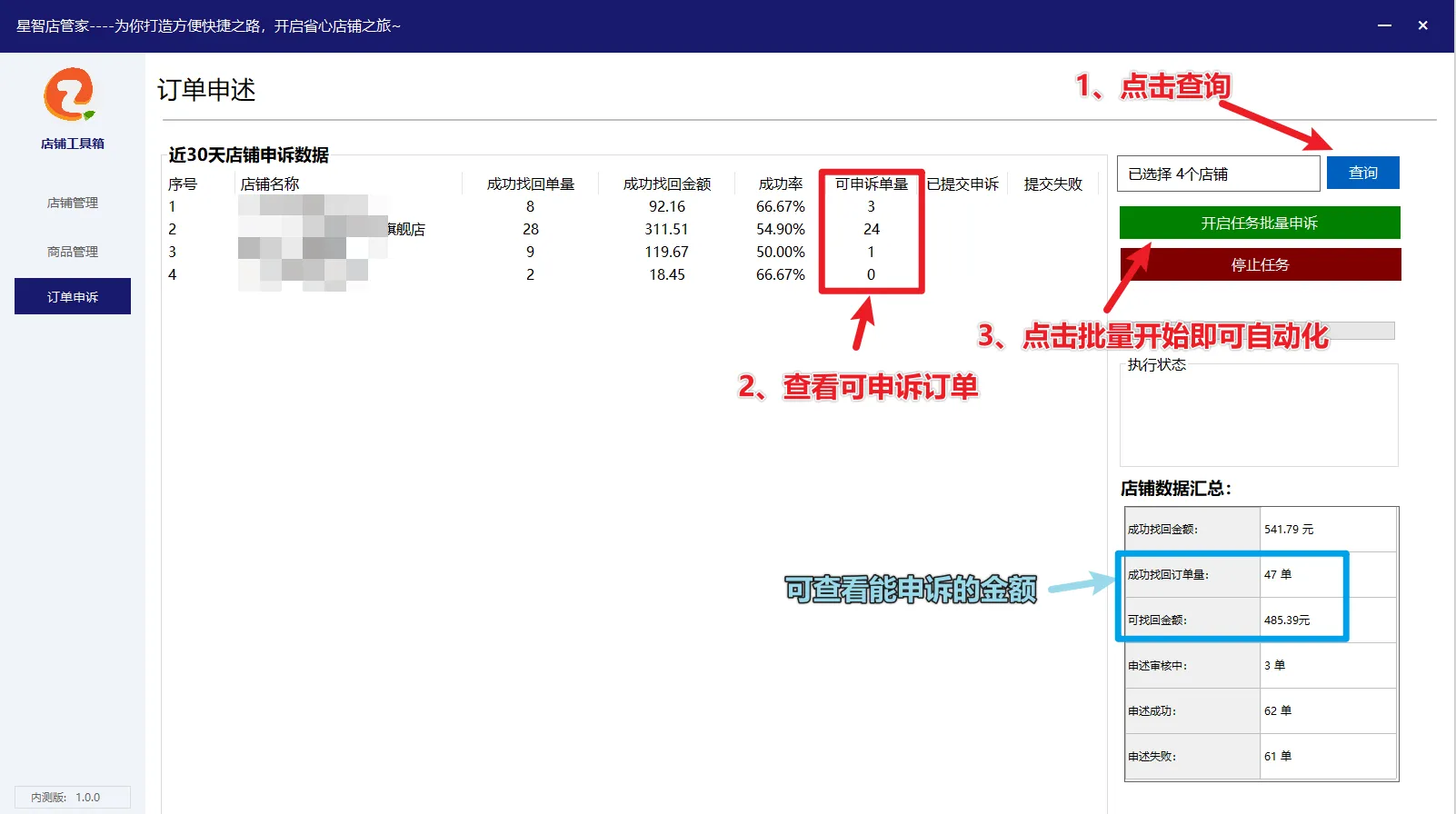
Task: Click the 申述失败 value 61 单
Action: click(1278, 756)
